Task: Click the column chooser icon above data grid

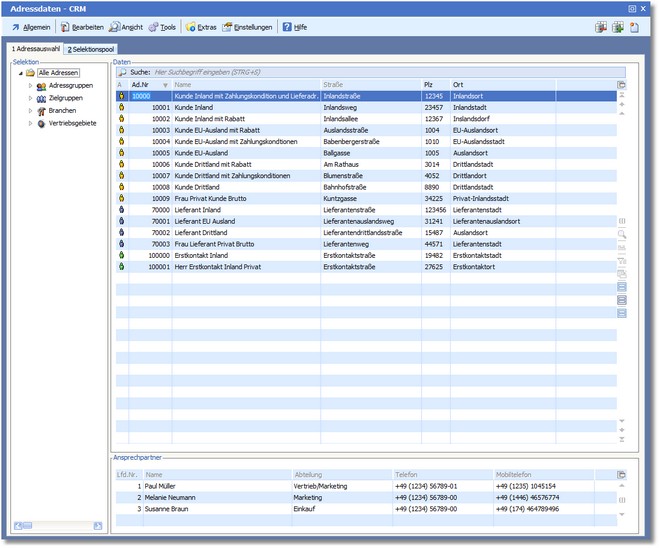Action: (622, 85)
